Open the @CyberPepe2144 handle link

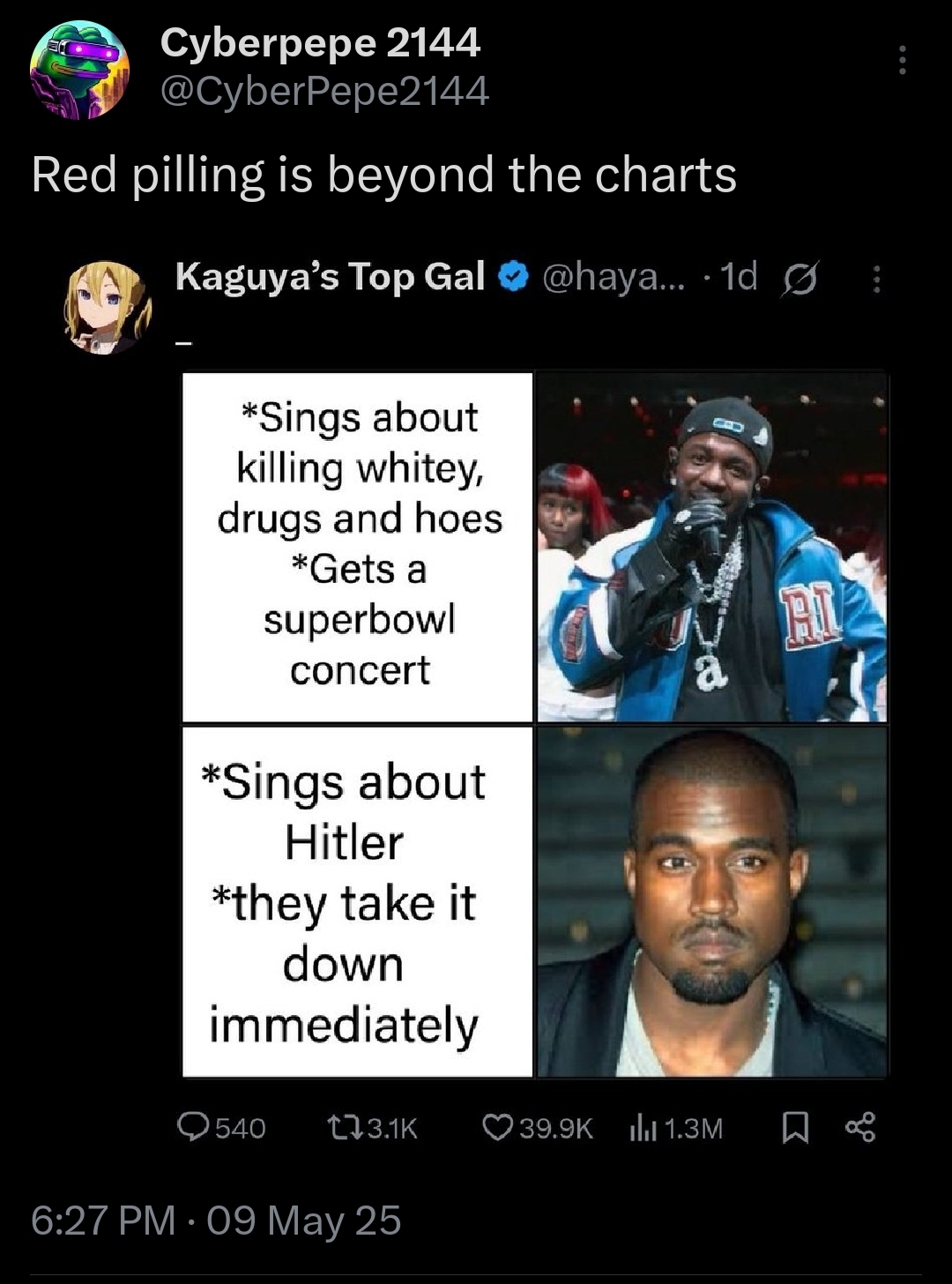point(324,90)
